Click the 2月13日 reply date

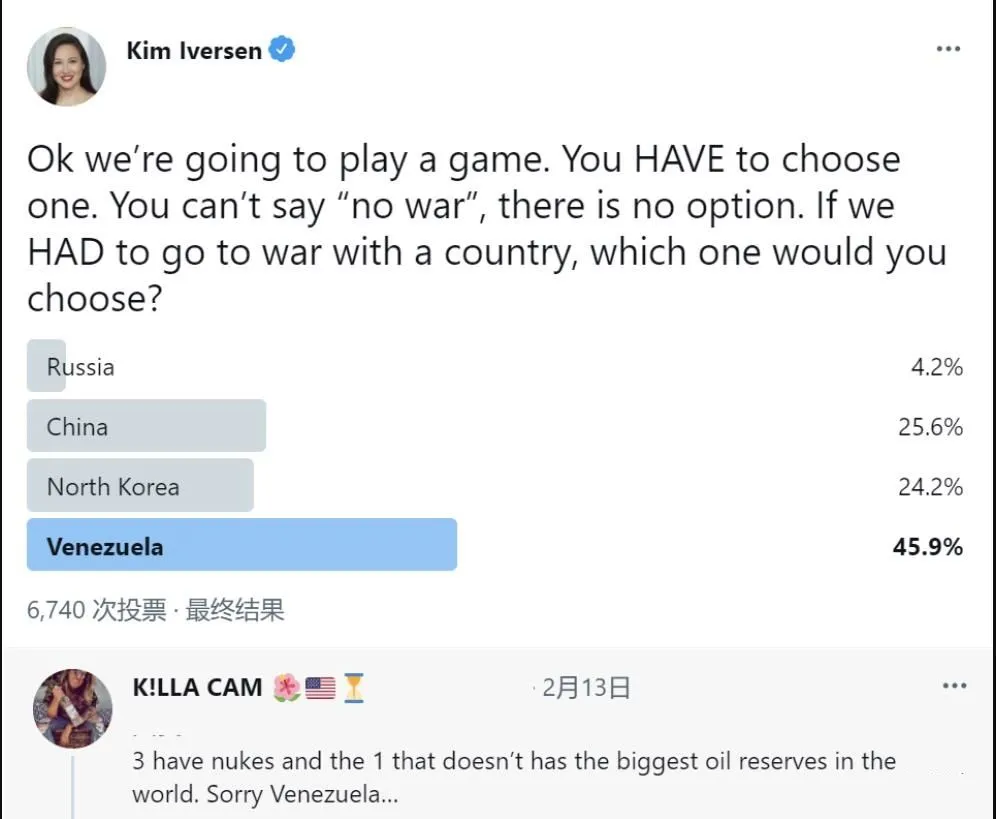[587, 688]
